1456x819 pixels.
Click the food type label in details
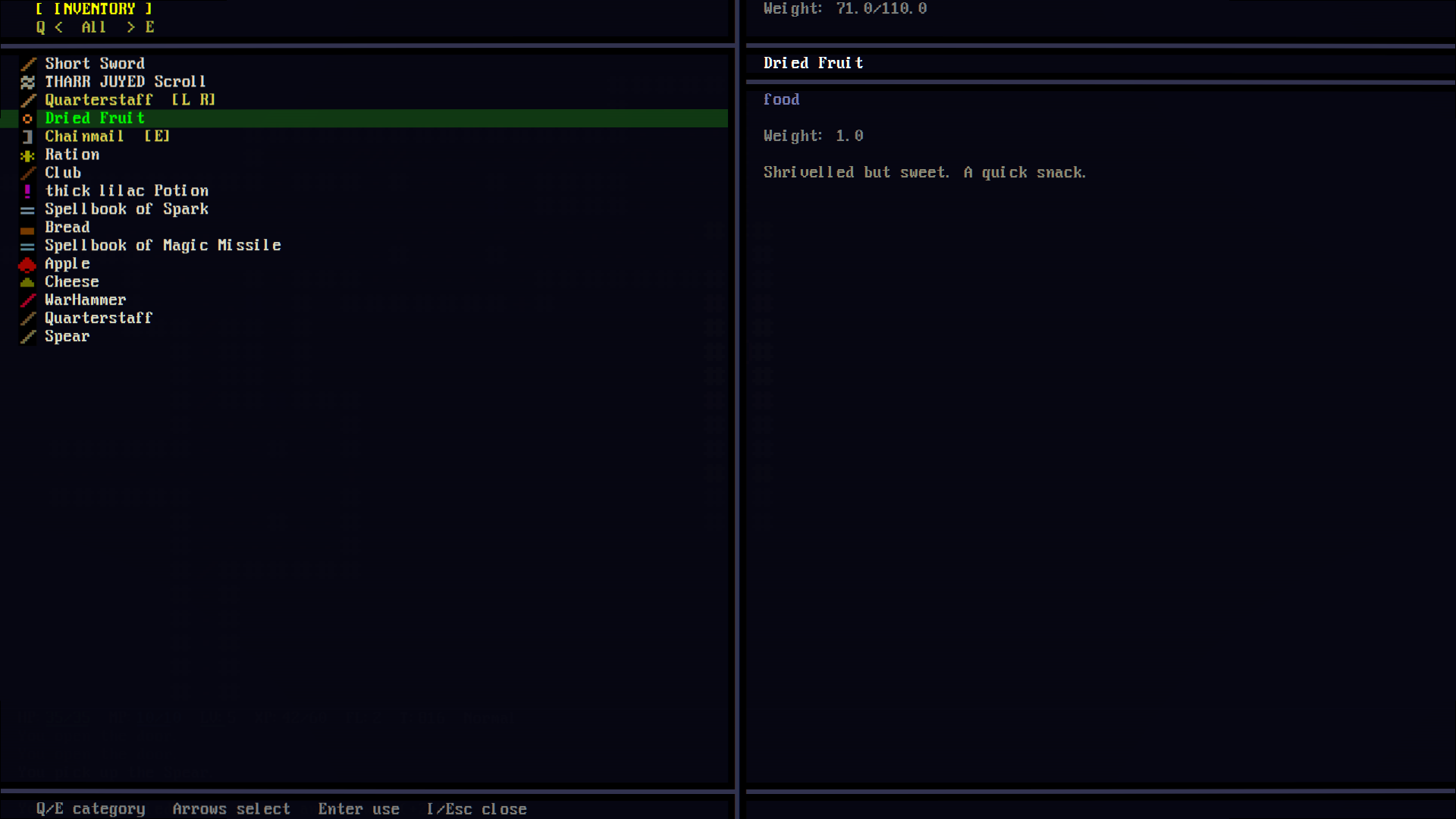click(x=781, y=100)
